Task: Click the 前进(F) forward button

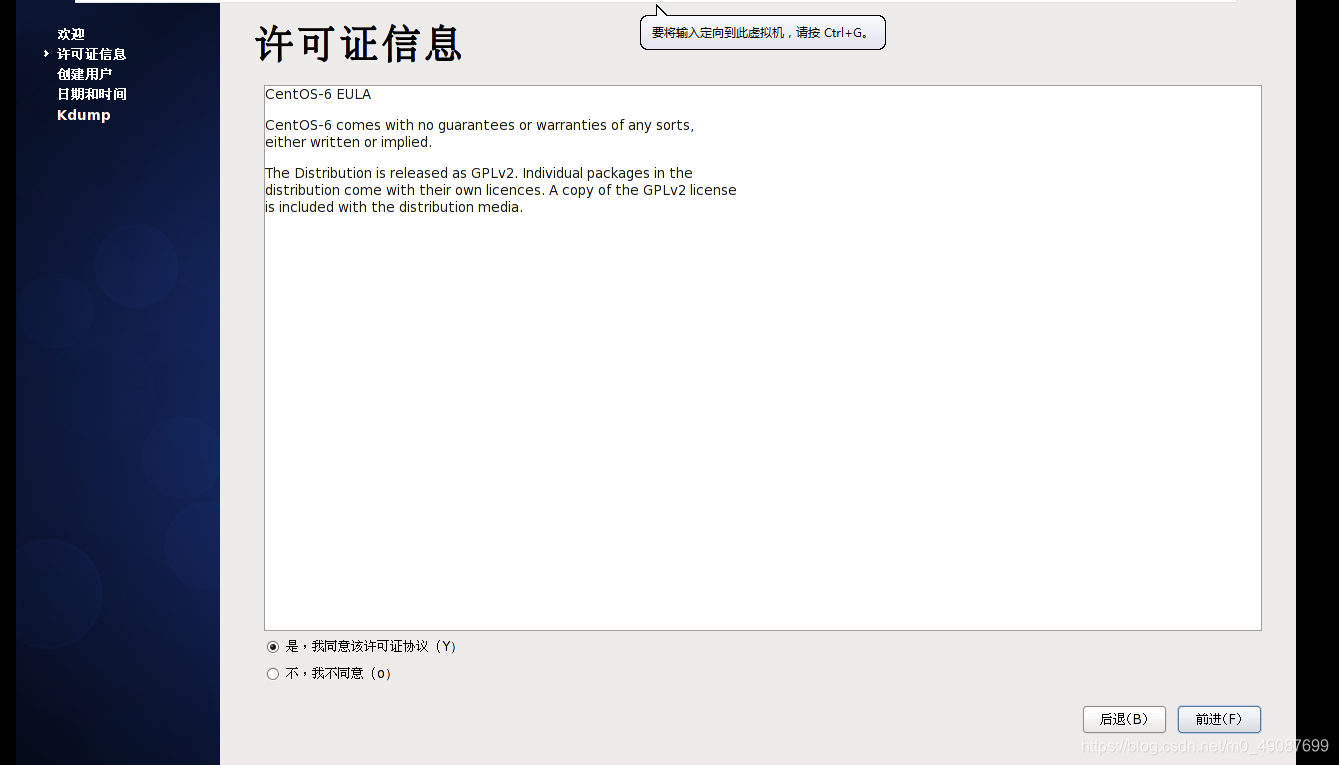Action: (x=1219, y=719)
